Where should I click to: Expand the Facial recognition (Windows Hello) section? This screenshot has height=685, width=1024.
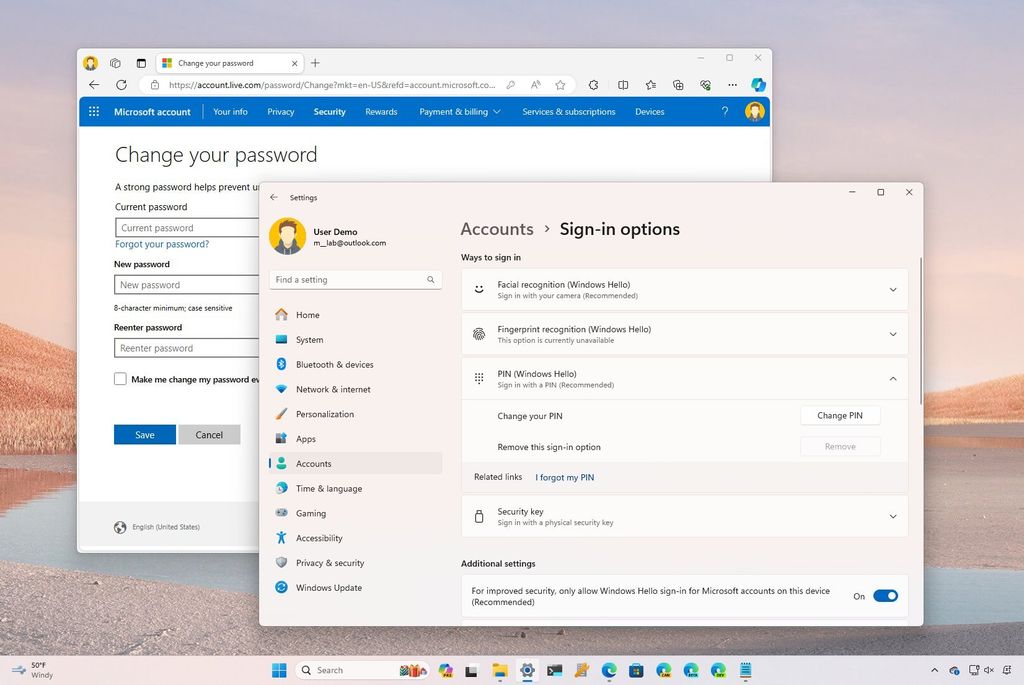click(893, 289)
